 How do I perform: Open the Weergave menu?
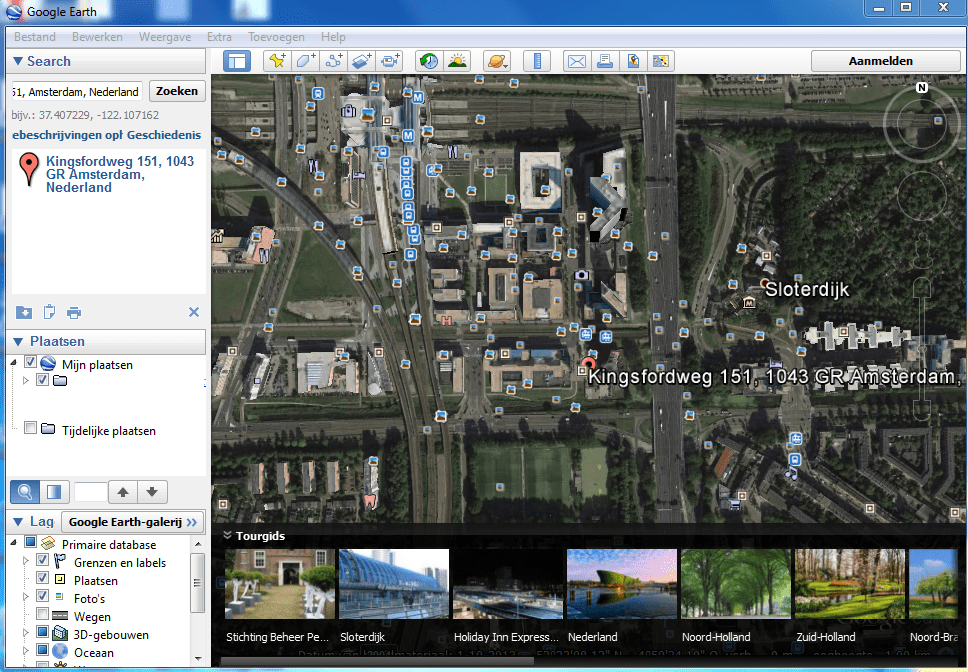pos(165,37)
